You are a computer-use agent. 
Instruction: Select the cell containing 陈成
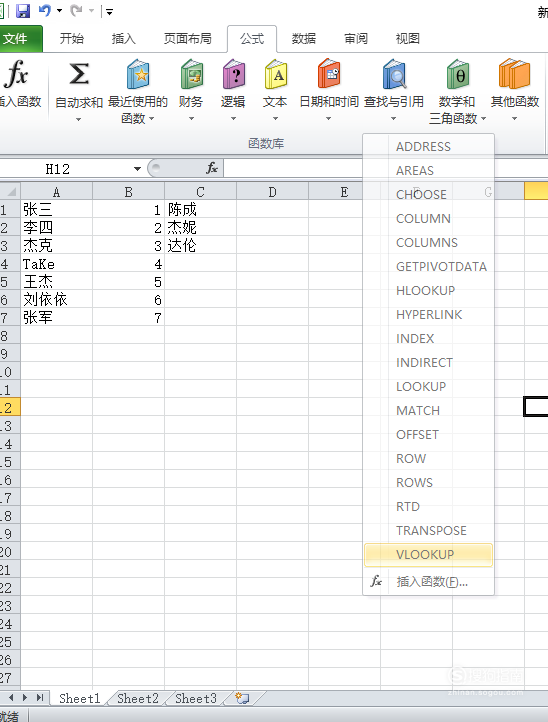pos(200,210)
